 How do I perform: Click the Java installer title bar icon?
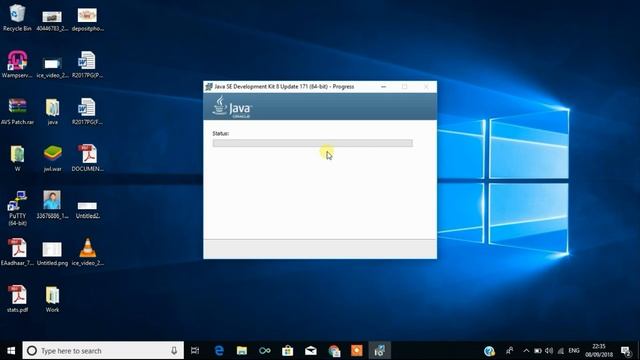tap(209, 87)
